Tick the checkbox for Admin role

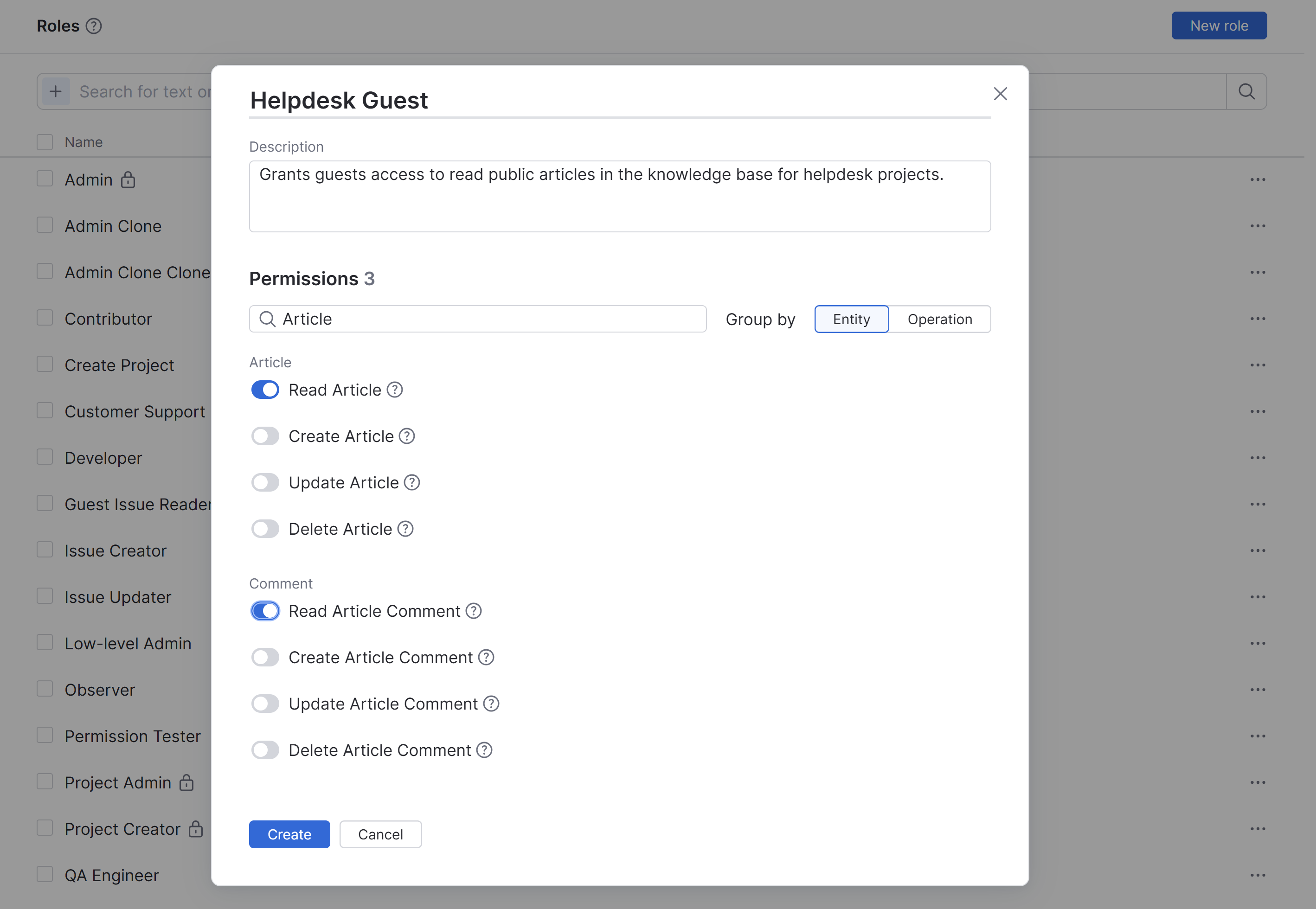point(45,179)
